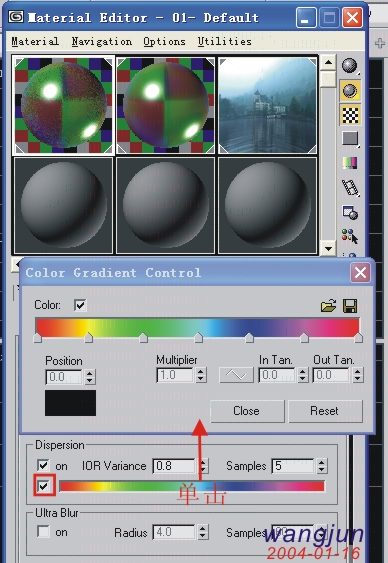Screen dimensions: 388x563
Task: Click the Close button in gradient dialog
Action: [247, 411]
